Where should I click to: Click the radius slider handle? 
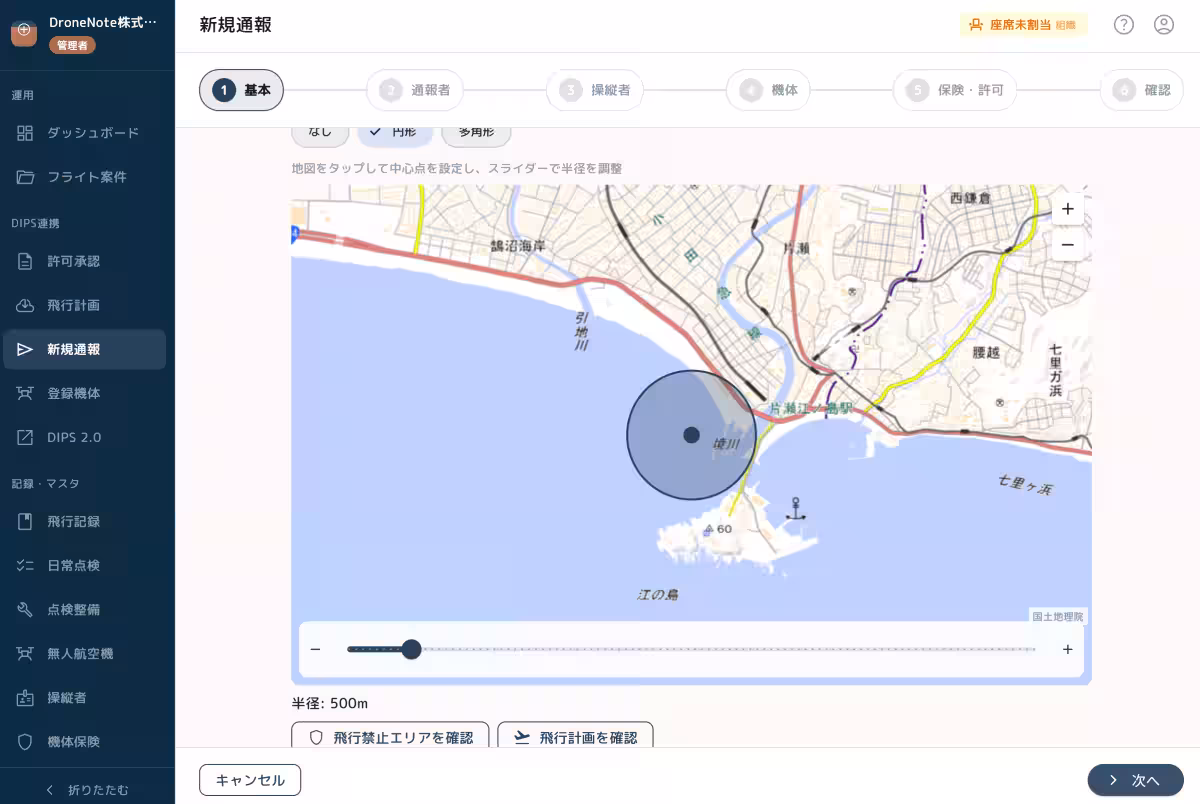[411, 649]
